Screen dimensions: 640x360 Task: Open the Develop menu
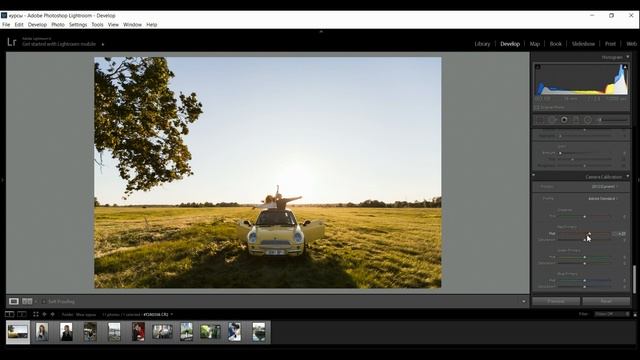(x=37, y=24)
